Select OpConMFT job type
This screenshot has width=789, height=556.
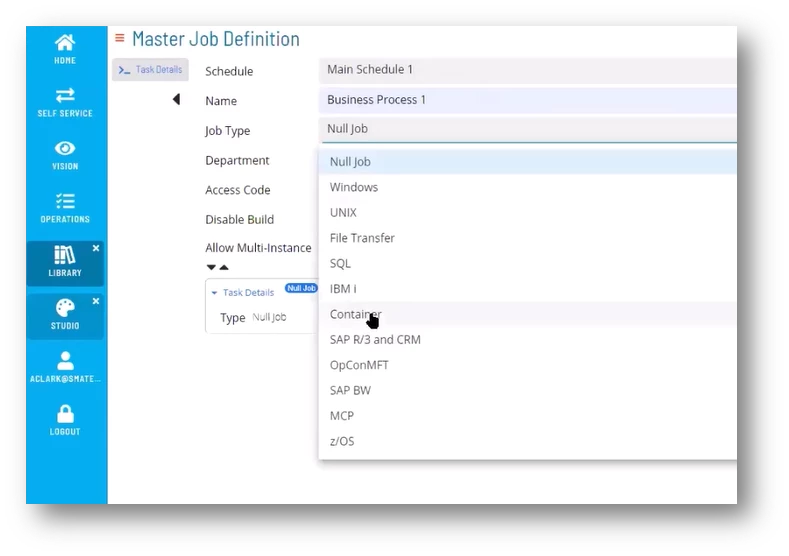[528, 365]
